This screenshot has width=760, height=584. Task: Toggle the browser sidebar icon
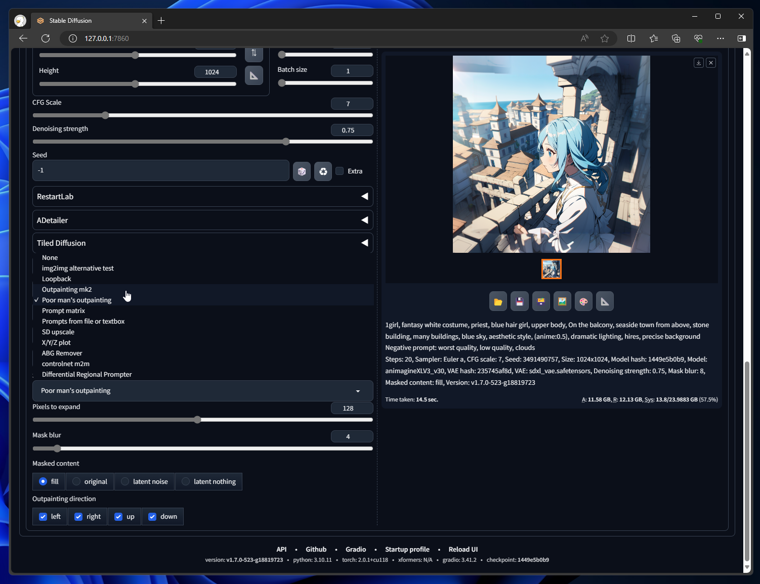point(742,38)
